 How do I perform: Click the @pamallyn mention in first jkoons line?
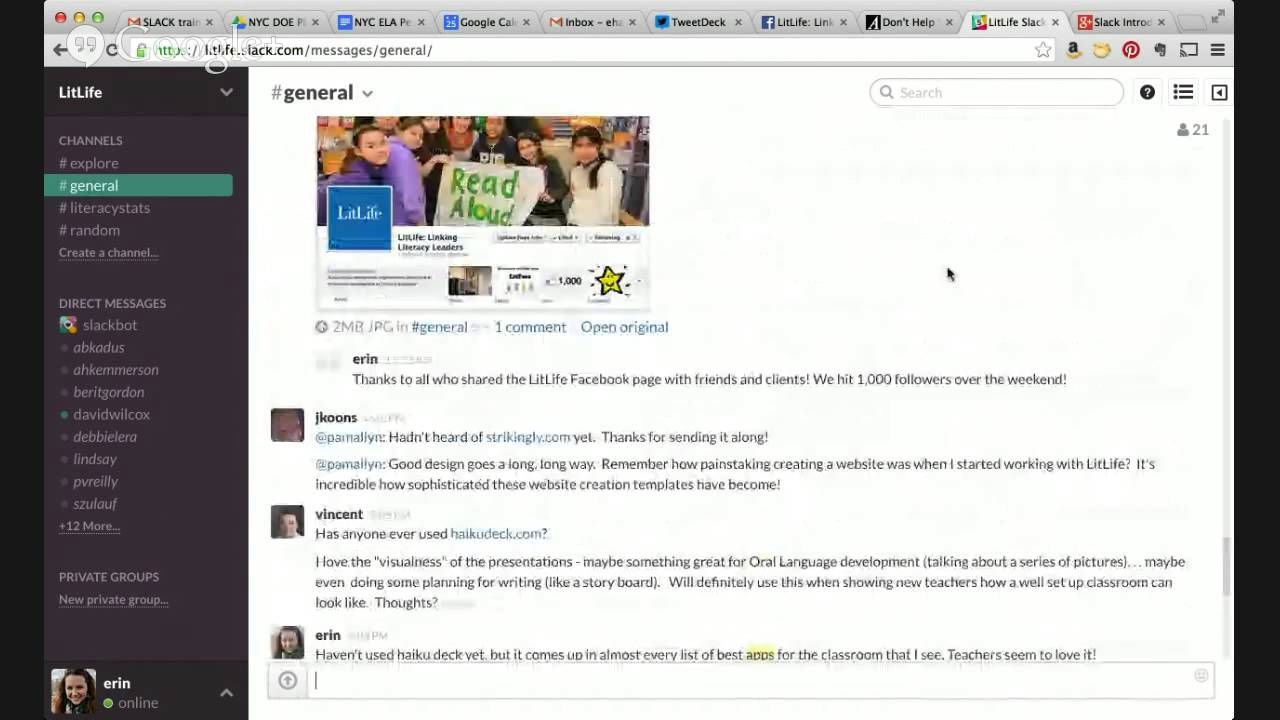pyautogui.click(x=349, y=437)
